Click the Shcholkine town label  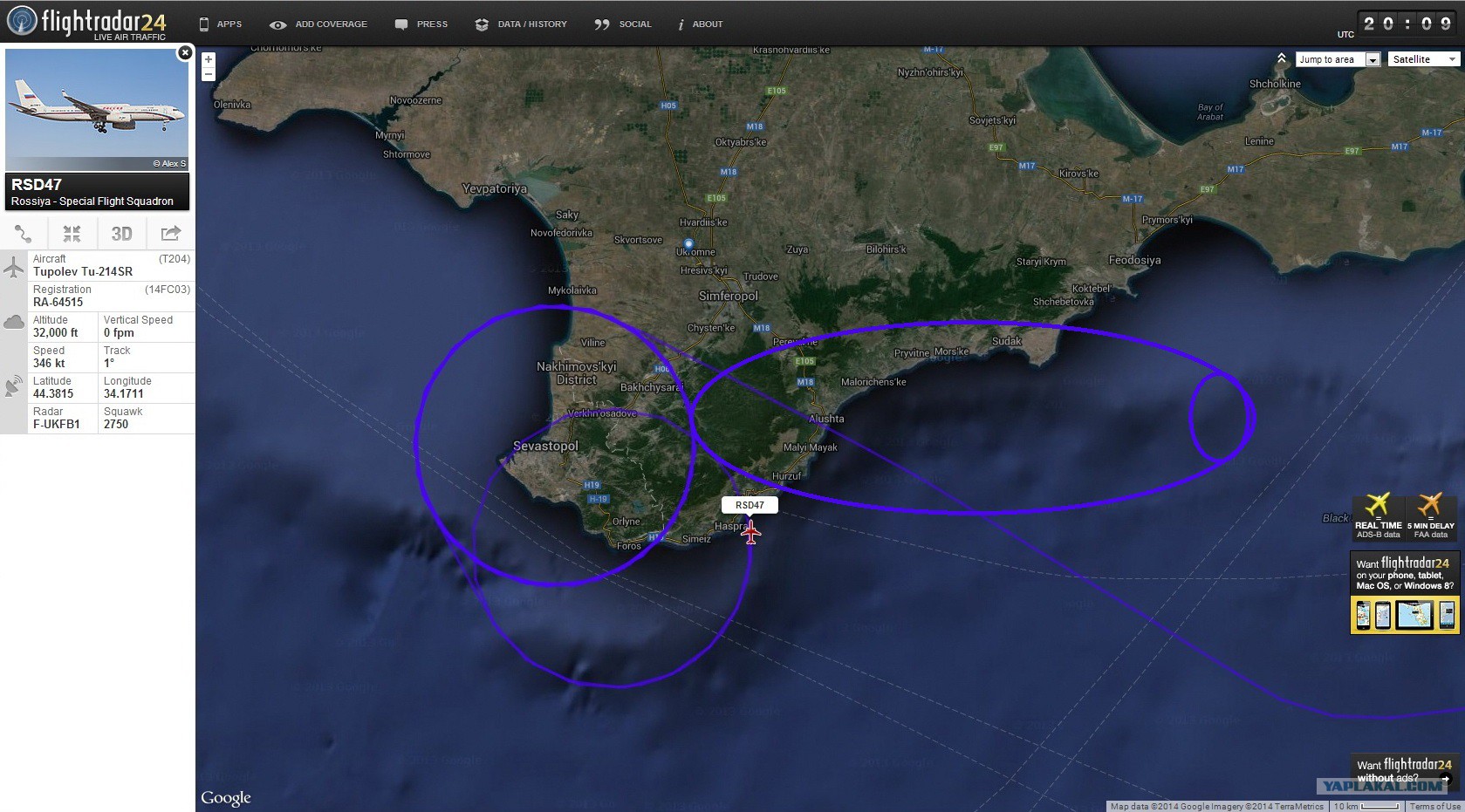(1275, 85)
